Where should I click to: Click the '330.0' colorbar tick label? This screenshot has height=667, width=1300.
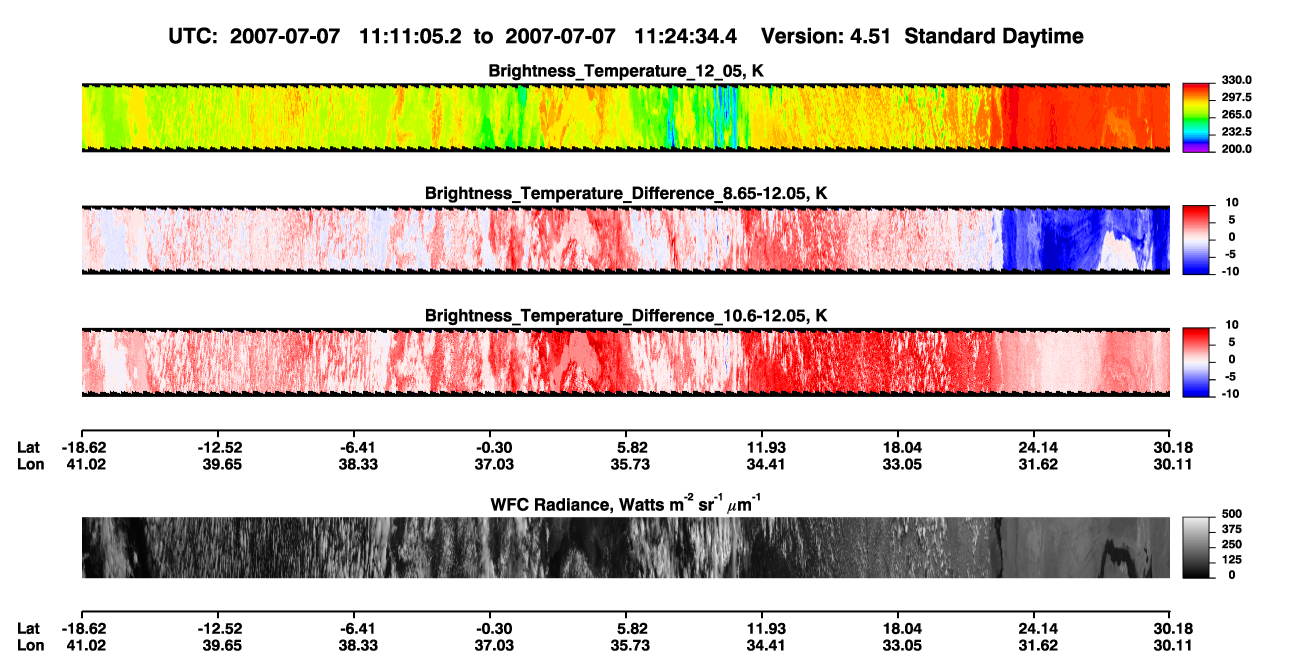1236,80
